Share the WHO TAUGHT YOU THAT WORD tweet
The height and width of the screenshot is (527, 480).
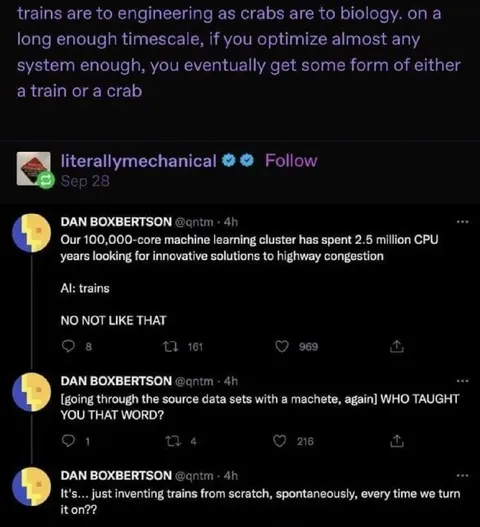[x=397, y=441]
